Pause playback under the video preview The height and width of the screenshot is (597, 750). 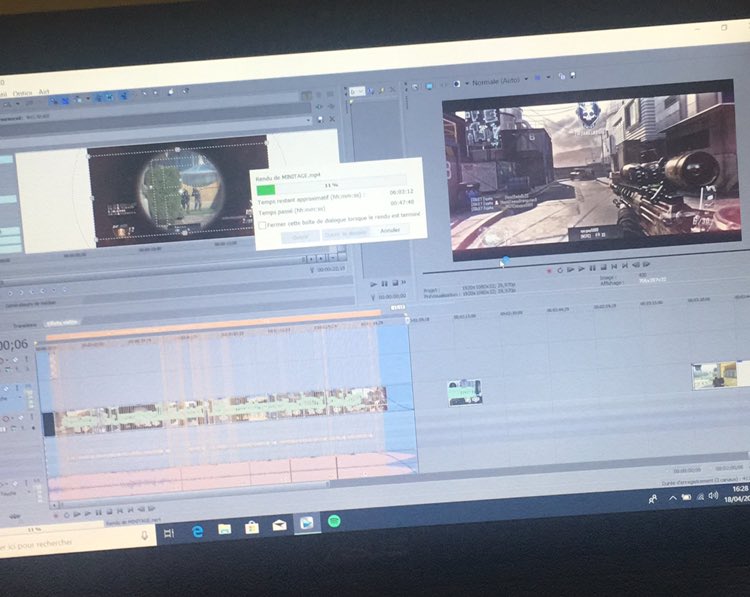pyautogui.click(x=593, y=268)
